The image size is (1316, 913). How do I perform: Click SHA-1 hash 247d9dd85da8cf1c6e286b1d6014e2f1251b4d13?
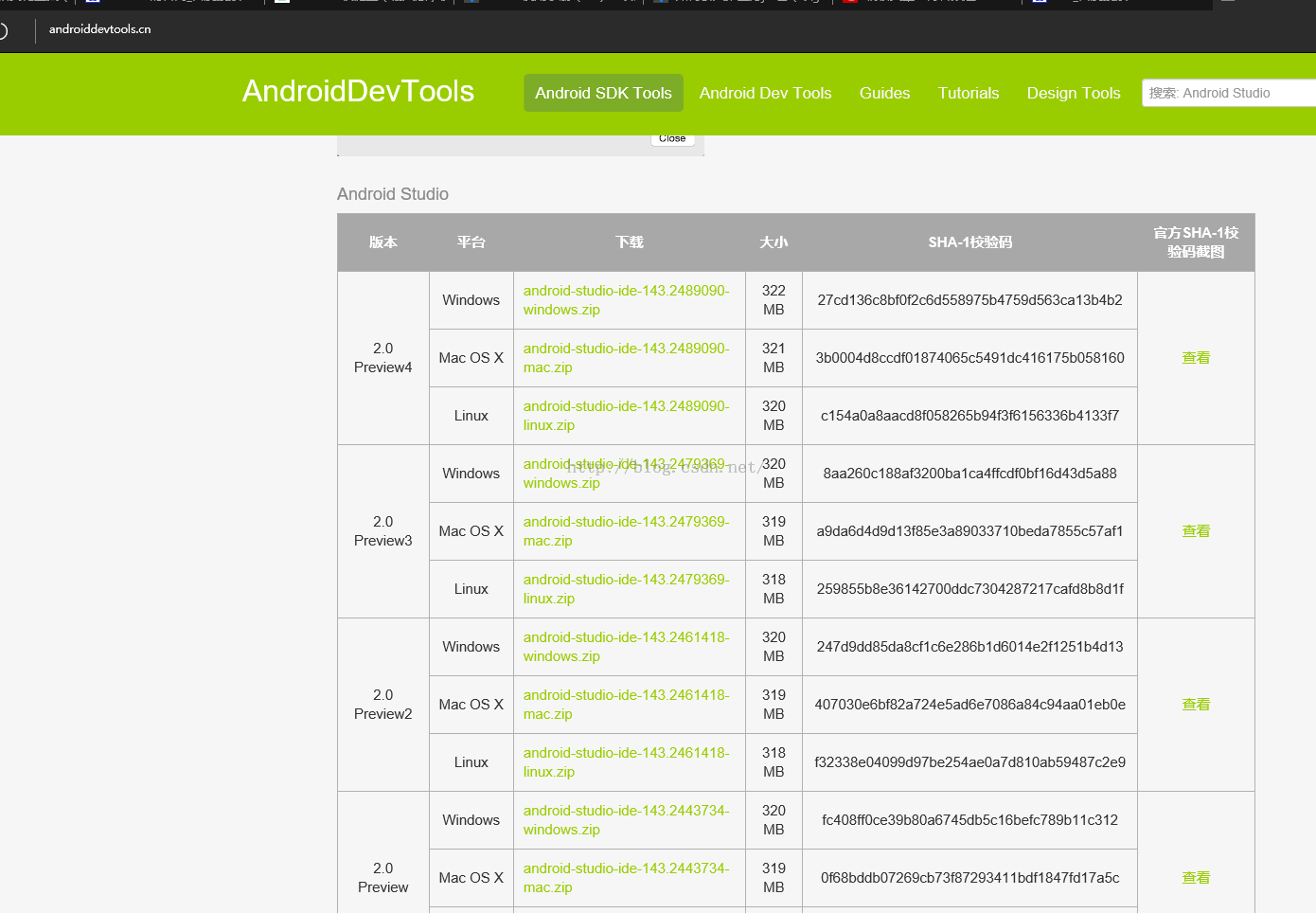969,647
